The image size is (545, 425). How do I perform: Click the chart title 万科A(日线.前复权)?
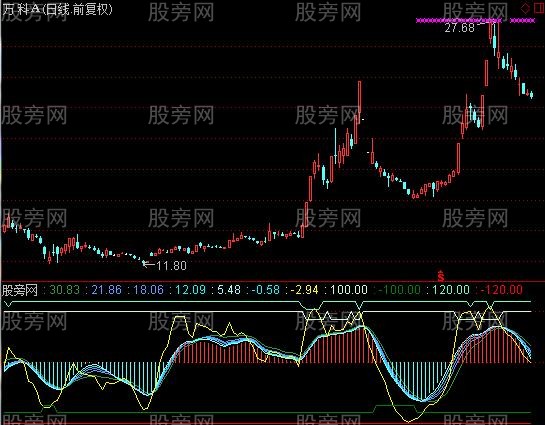57,9
